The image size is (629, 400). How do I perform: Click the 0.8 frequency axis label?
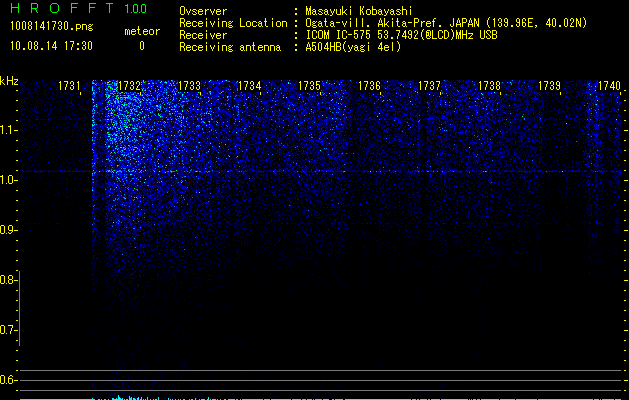point(7,280)
